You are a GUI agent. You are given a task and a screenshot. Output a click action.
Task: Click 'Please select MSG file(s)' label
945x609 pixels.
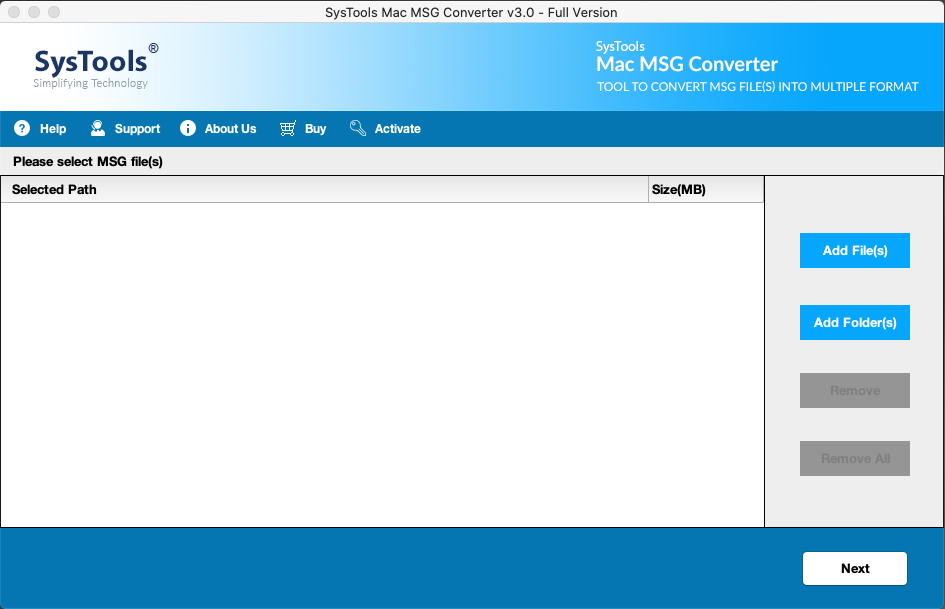point(88,162)
